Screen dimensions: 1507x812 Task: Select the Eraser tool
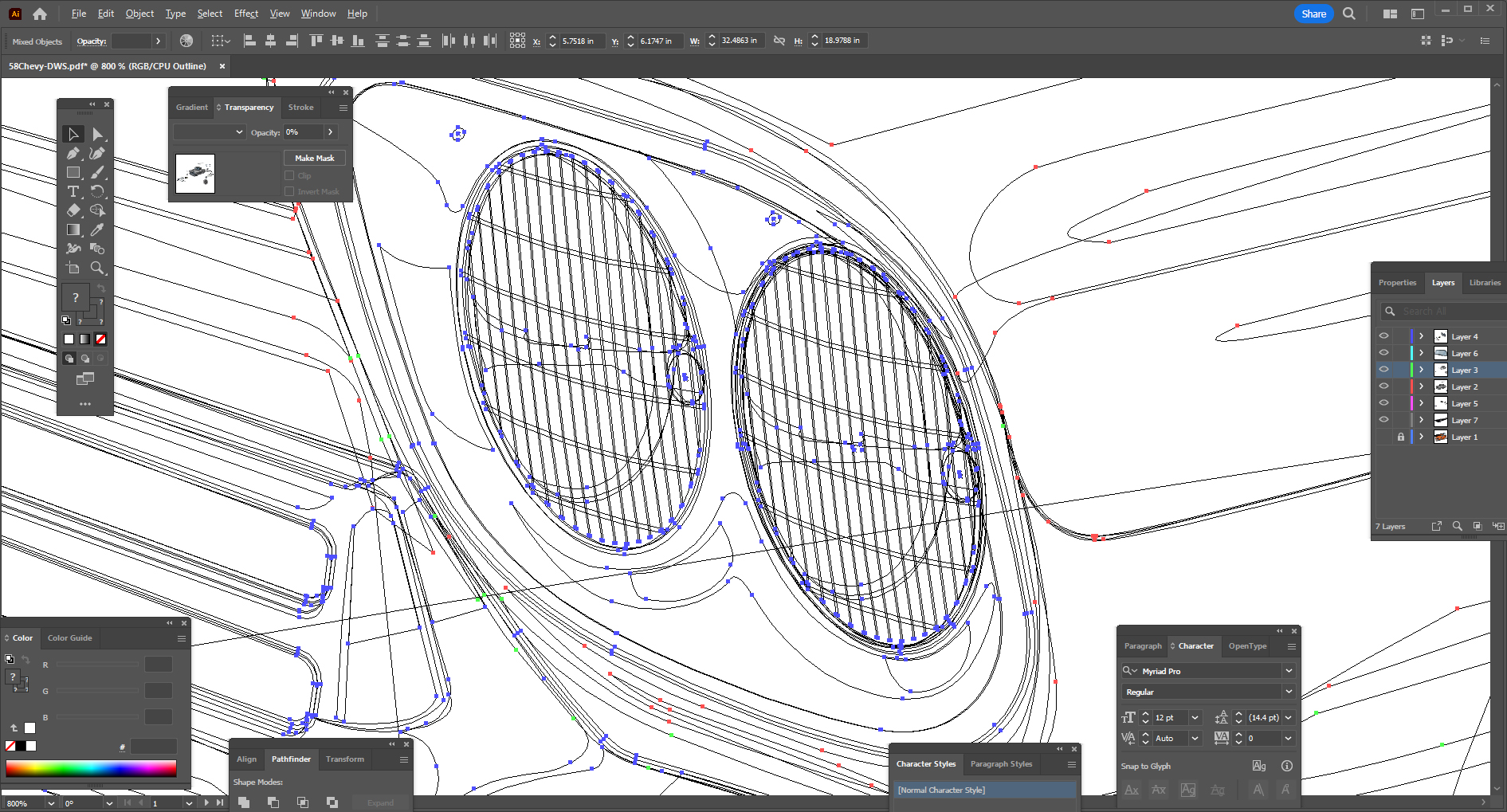pyautogui.click(x=73, y=211)
